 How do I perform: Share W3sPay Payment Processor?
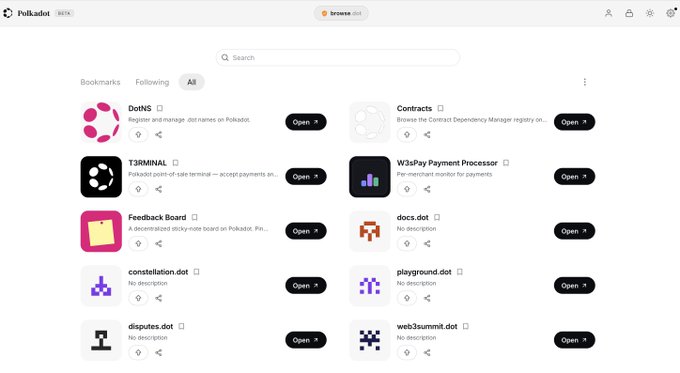pyautogui.click(x=427, y=189)
